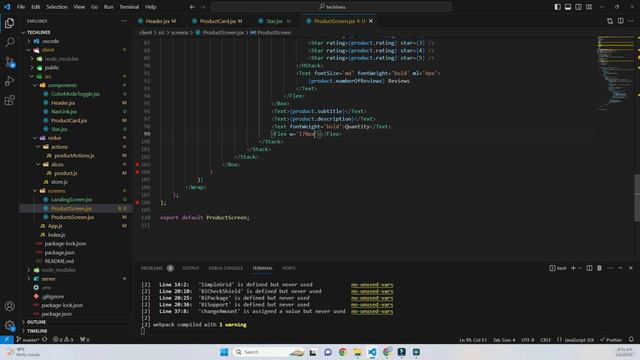Maximize the terminal panel with chevron up
This screenshot has height=360, width=640.
coord(620,268)
